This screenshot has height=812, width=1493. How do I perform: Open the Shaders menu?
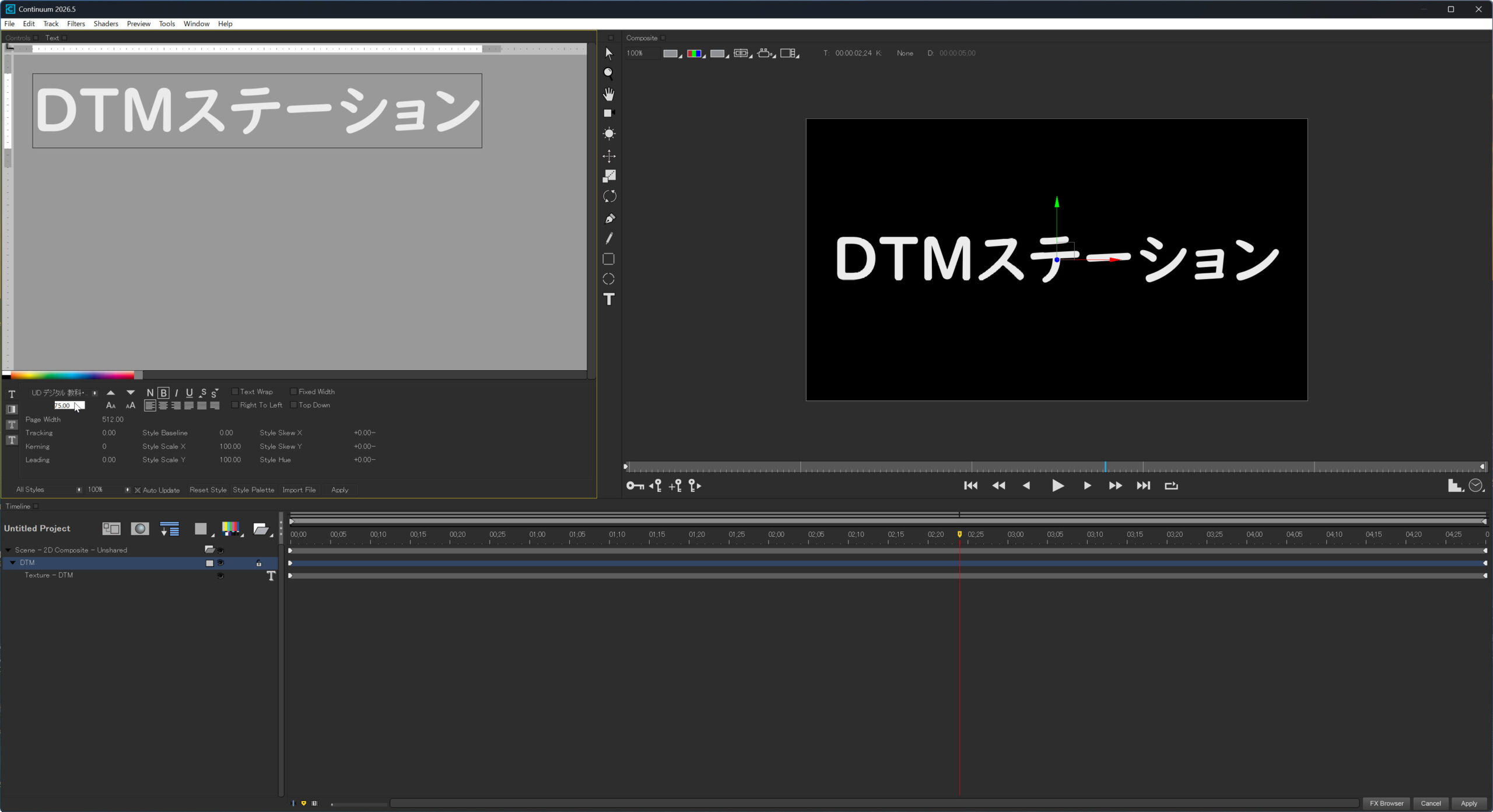pyautogui.click(x=106, y=24)
